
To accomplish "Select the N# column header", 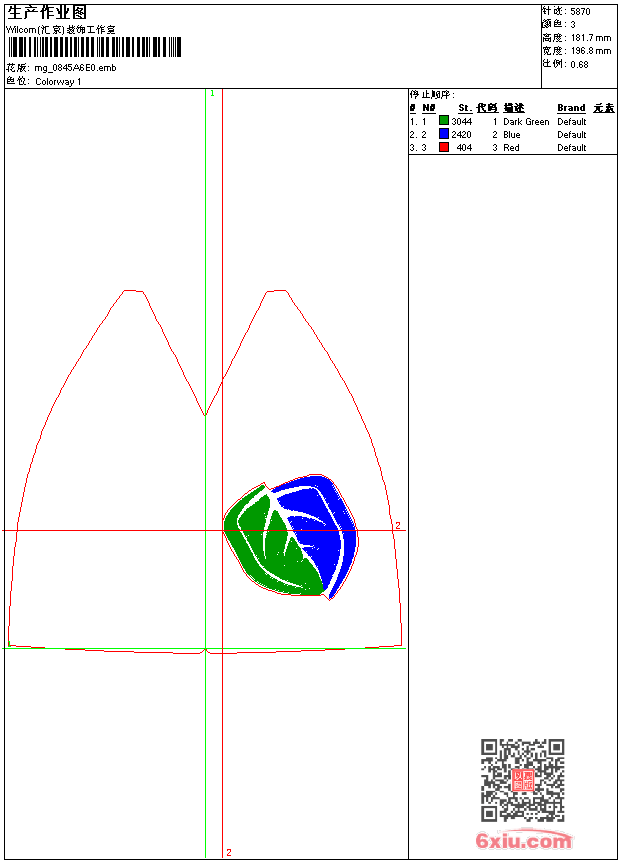I will click(x=428, y=108).
